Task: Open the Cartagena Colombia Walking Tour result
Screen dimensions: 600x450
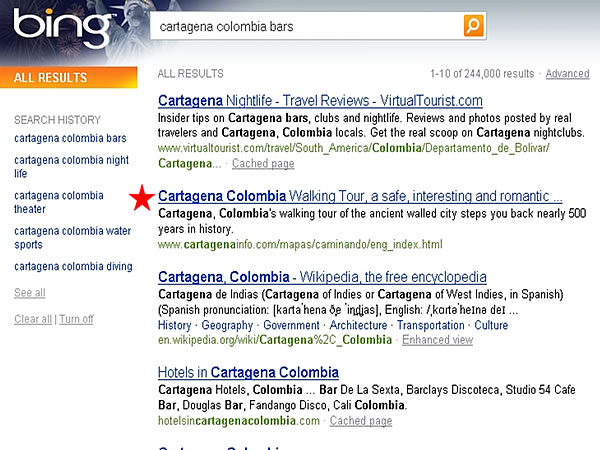Action: (360, 196)
